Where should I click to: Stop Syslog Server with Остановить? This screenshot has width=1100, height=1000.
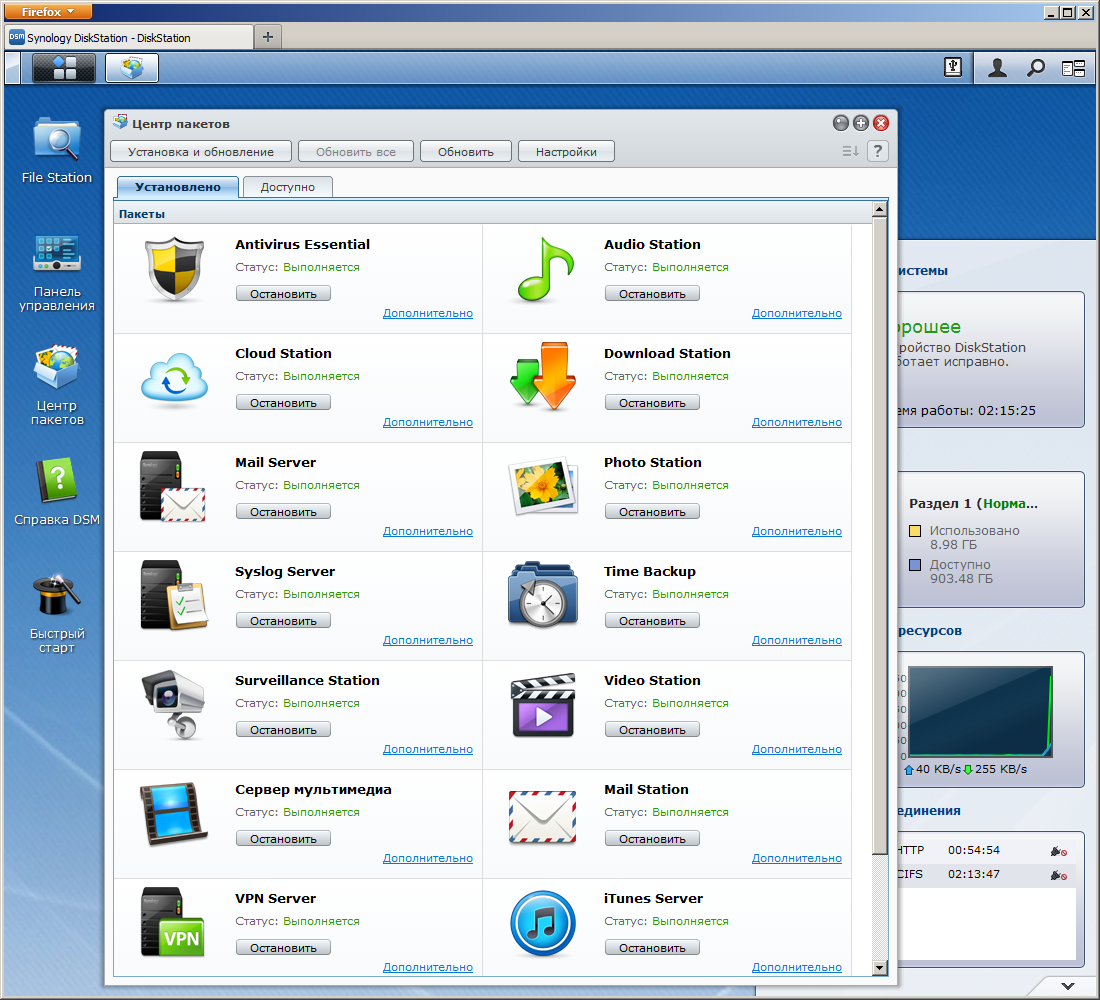pos(283,621)
